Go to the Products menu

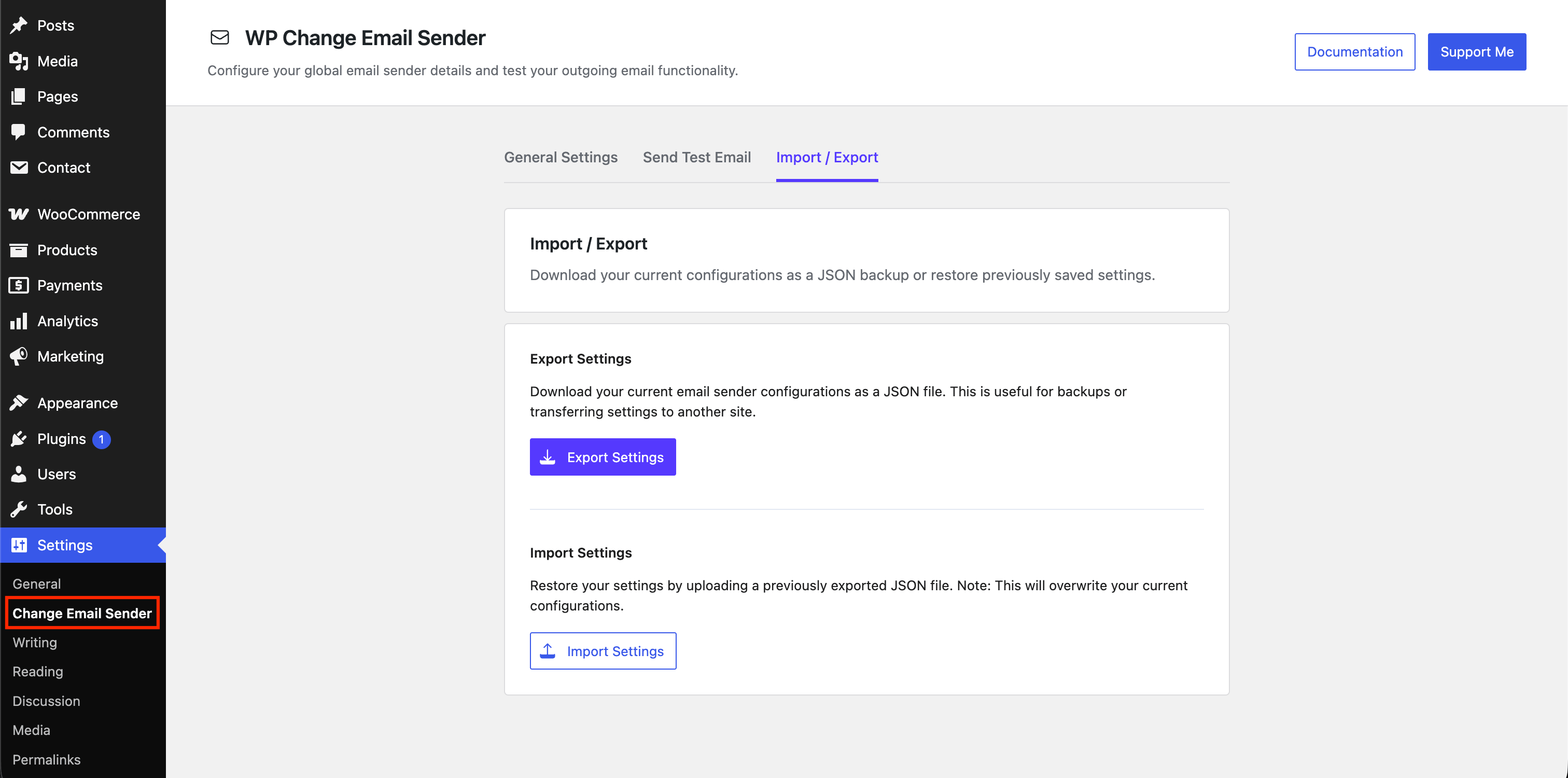(x=83, y=249)
